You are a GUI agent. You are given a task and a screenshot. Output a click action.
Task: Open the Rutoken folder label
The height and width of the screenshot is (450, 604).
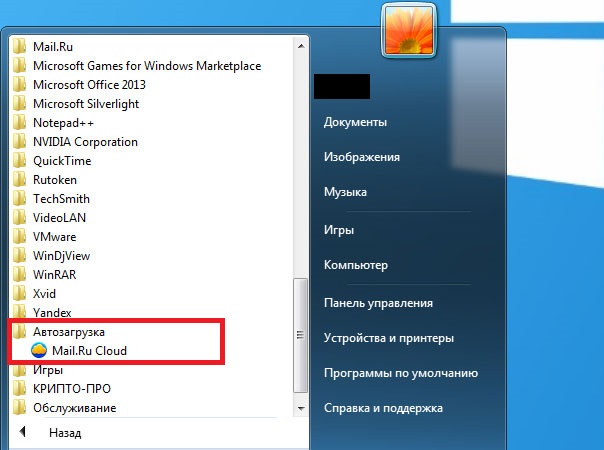[x=55, y=180]
